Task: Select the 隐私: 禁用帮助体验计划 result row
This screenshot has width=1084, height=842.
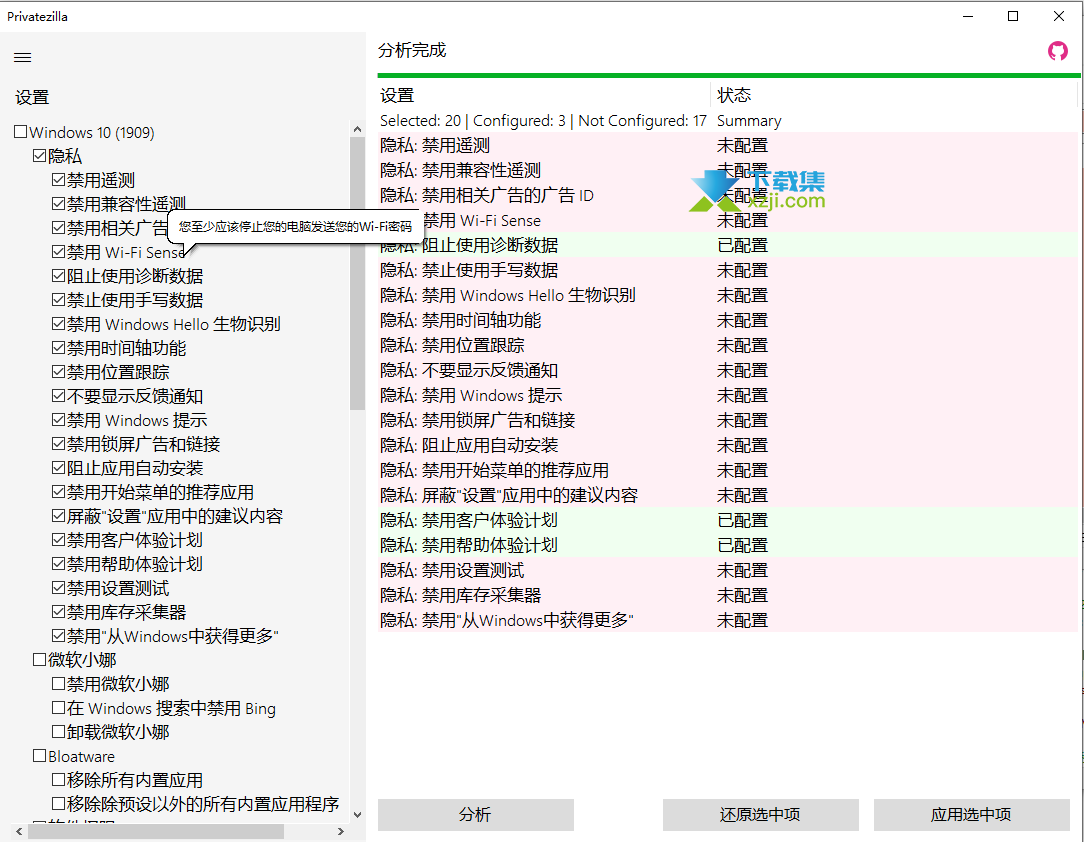Action: 728,545
